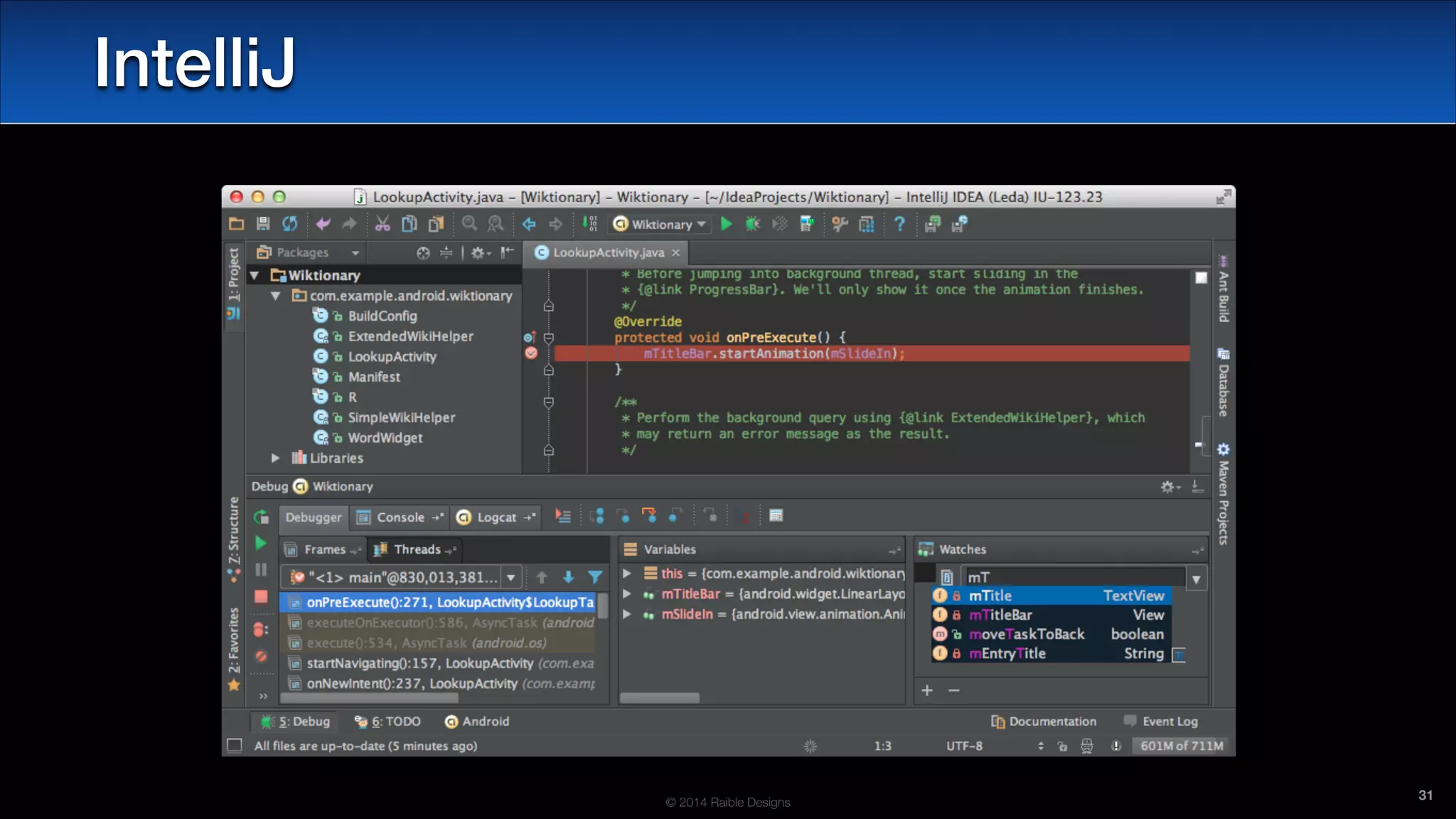The width and height of the screenshot is (1456, 819).
Task: Cut selection with the scissors icon
Action: click(x=382, y=225)
